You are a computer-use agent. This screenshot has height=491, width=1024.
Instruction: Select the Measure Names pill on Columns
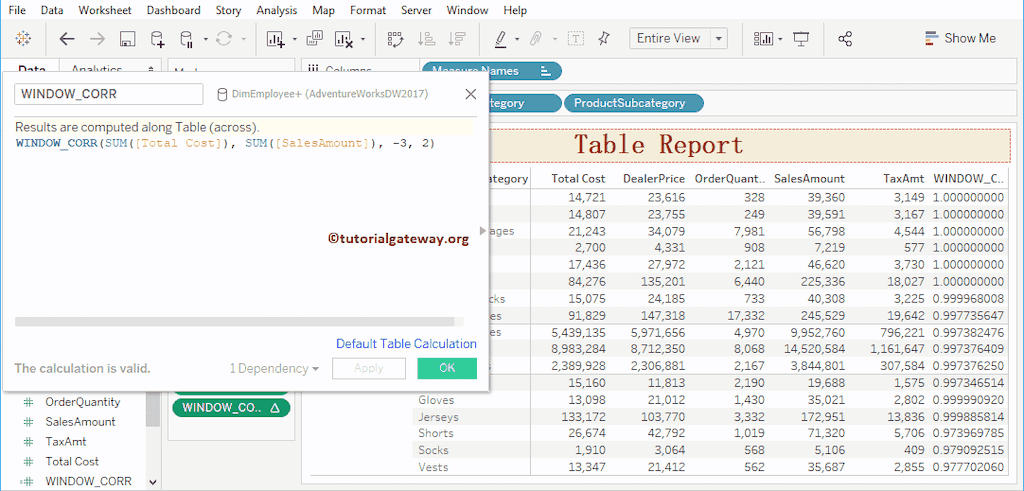click(492, 71)
